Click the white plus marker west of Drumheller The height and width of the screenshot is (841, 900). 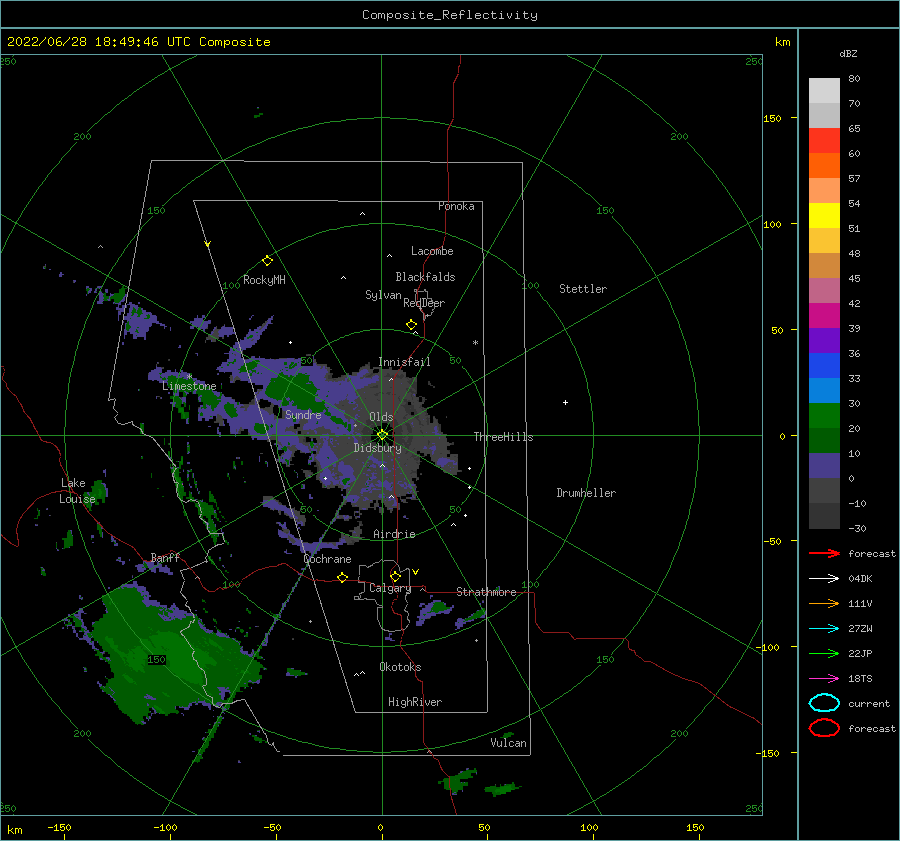click(x=565, y=402)
